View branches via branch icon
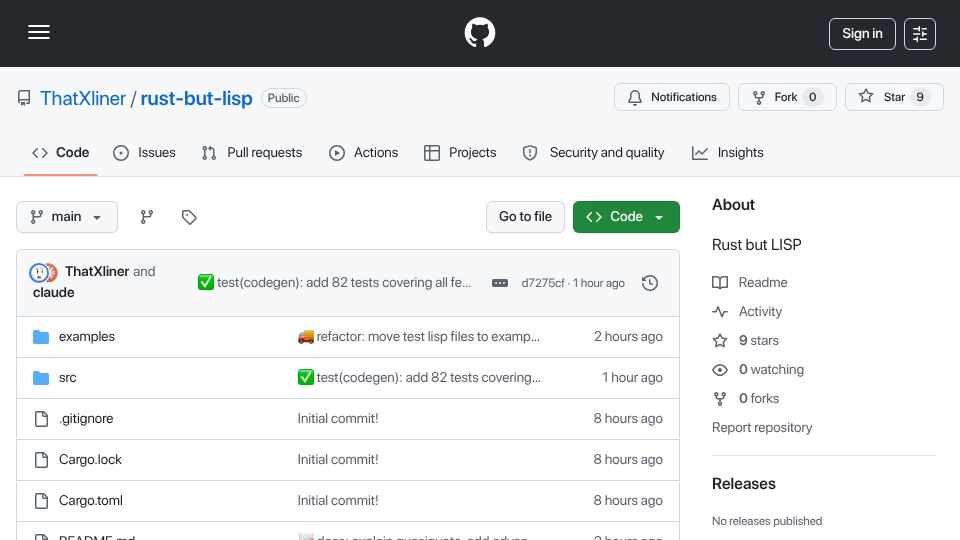Image resolution: width=960 pixels, height=540 pixels. pos(146,217)
